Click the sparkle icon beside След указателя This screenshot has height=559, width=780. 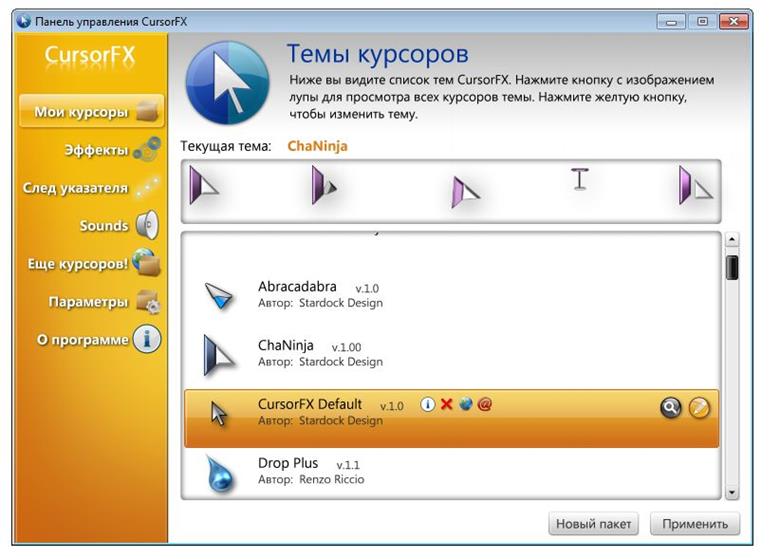[x=147, y=187]
